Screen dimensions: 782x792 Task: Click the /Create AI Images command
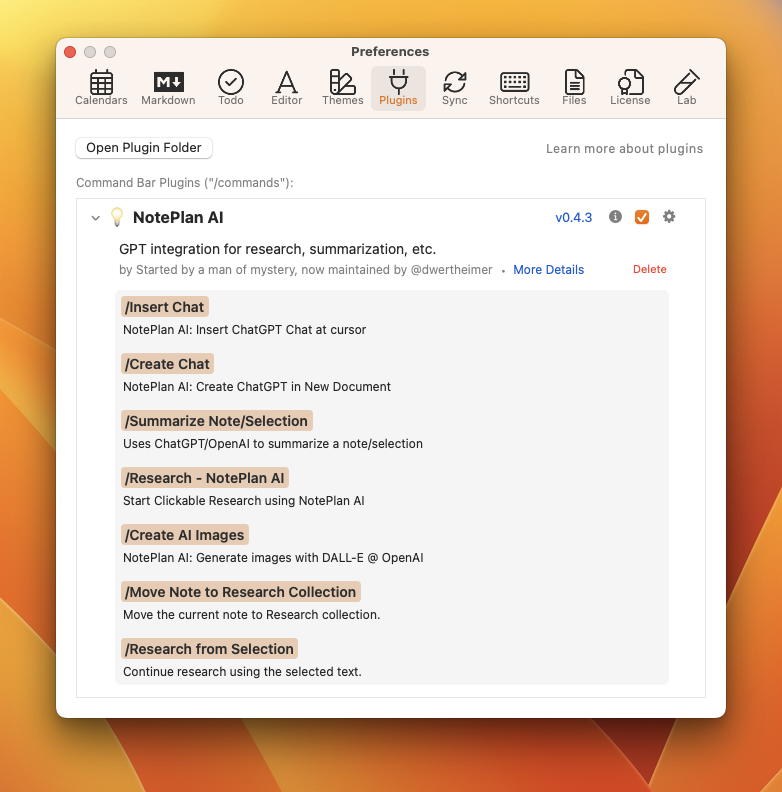[x=185, y=535]
